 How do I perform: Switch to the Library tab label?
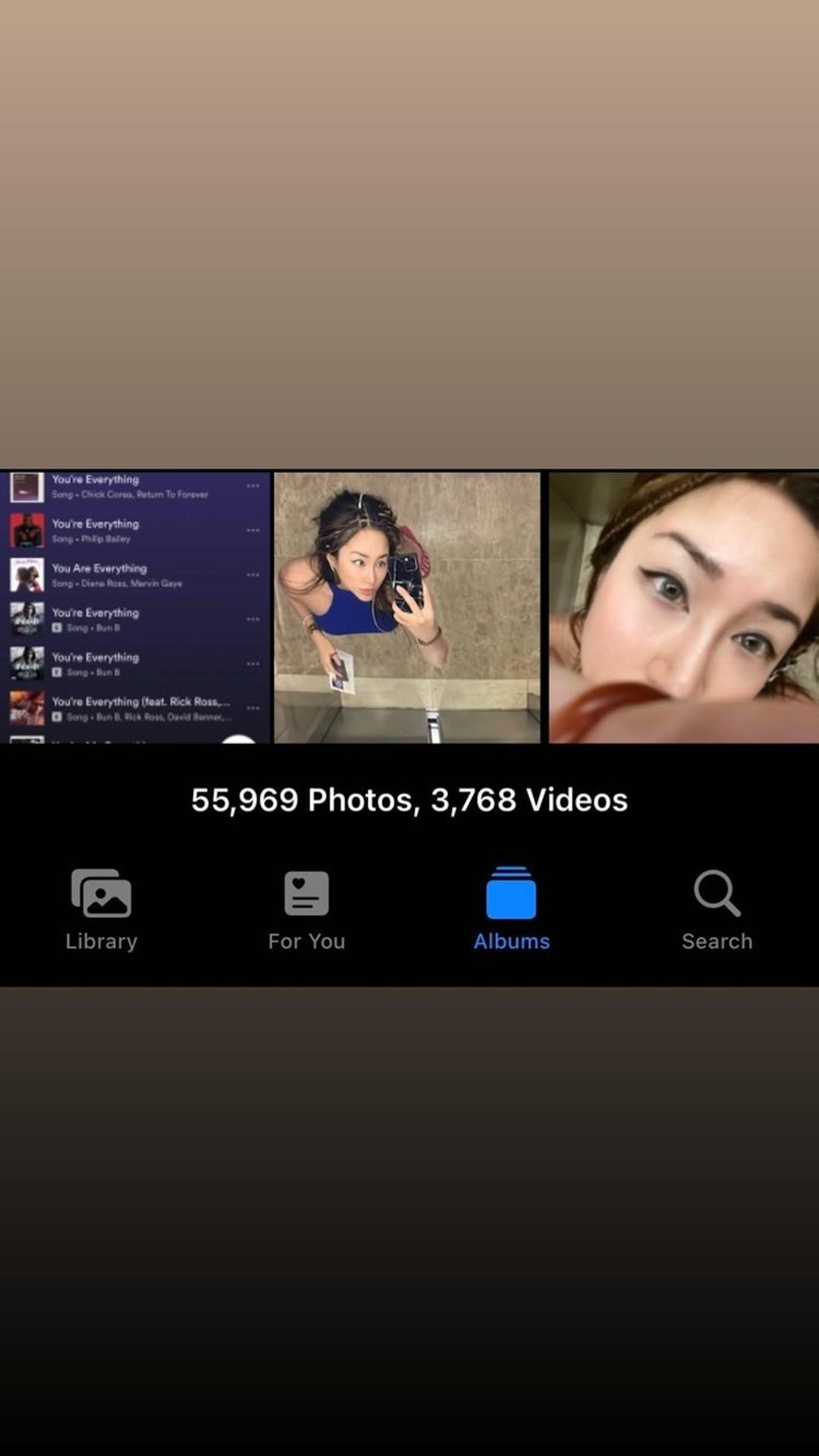pyautogui.click(x=101, y=941)
